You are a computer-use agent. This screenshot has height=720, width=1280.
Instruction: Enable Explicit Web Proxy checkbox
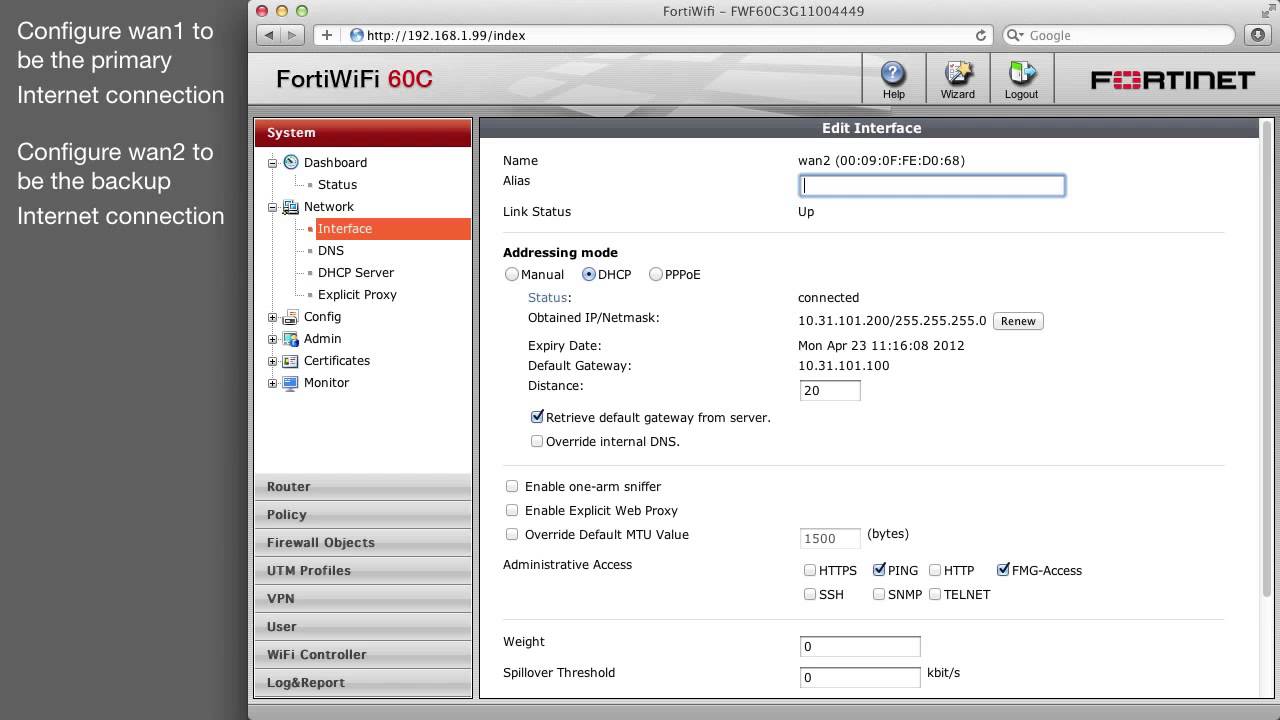tap(512, 510)
